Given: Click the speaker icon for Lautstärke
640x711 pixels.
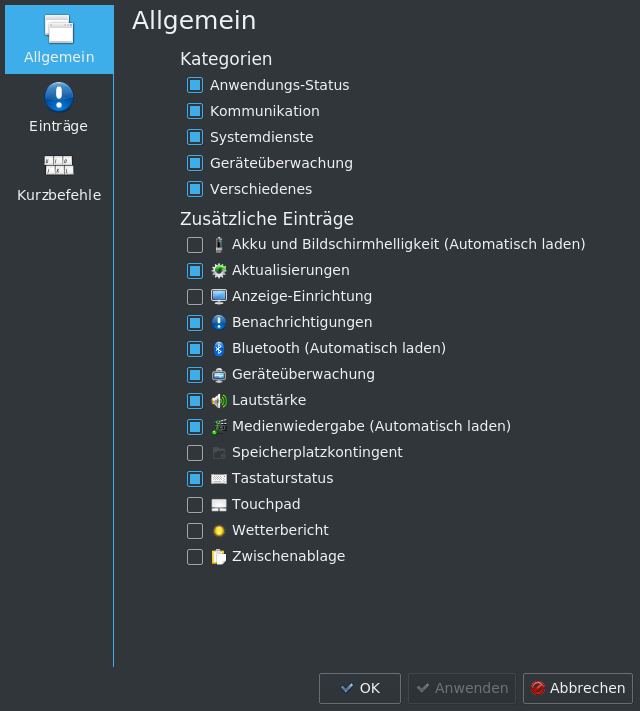Looking at the screenshot, I should pos(219,401).
